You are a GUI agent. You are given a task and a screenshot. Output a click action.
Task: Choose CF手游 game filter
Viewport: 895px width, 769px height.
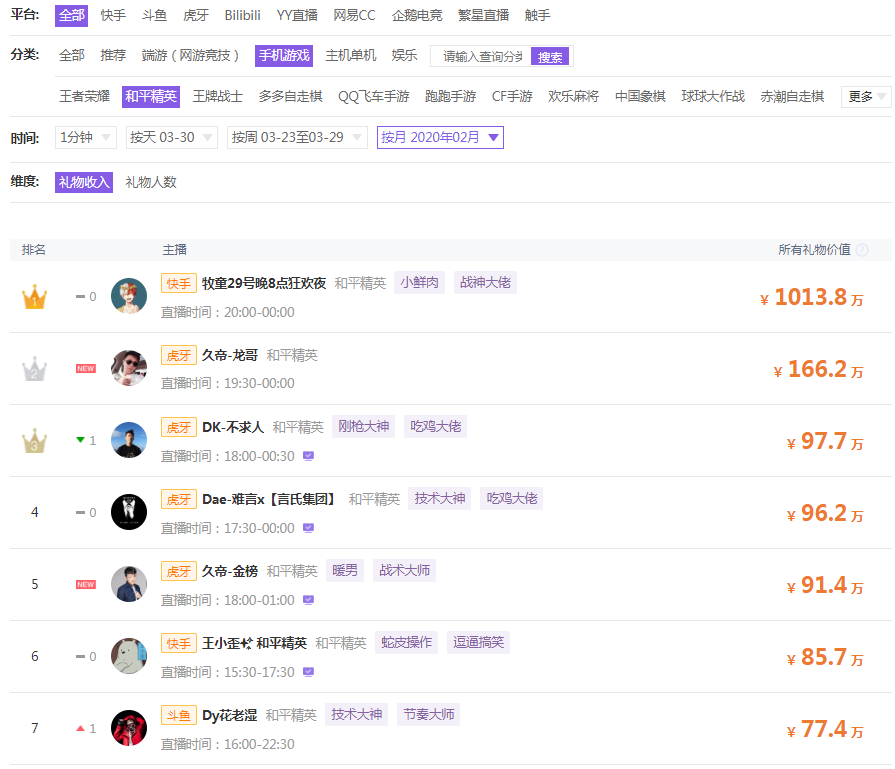[x=512, y=96]
